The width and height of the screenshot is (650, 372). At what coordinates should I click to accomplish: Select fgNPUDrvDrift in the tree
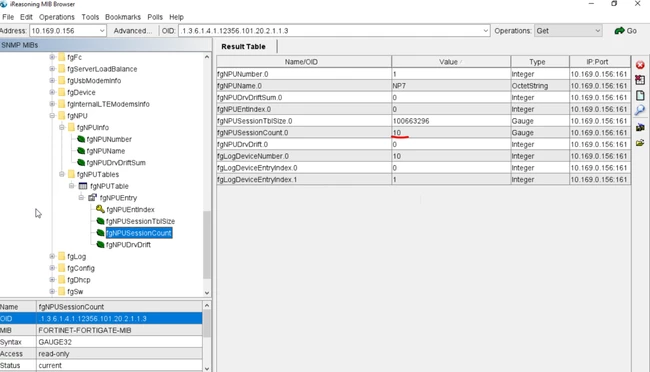point(128,245)
